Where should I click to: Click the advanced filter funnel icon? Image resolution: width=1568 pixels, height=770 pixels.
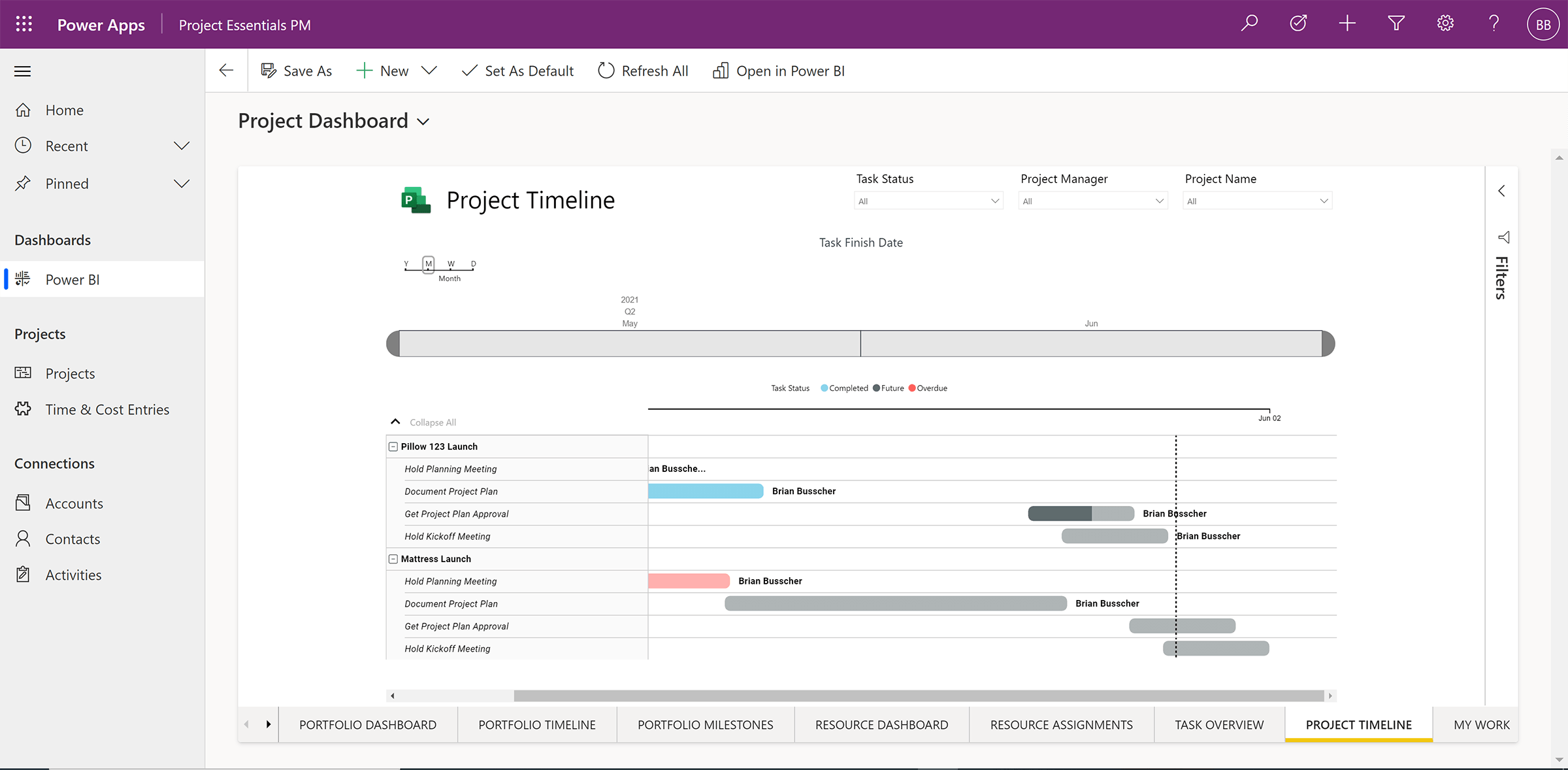pos(1396,24)
